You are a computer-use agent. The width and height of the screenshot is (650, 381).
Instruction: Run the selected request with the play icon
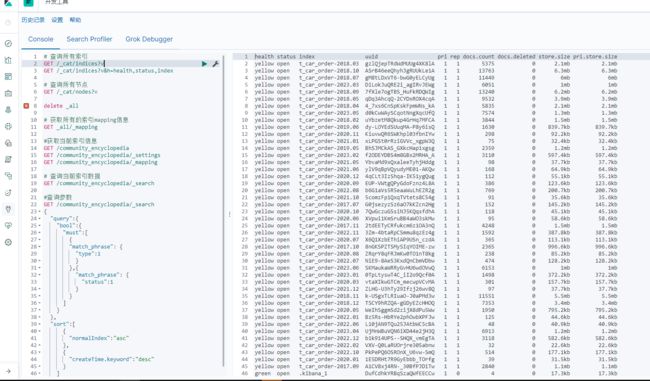204,64
